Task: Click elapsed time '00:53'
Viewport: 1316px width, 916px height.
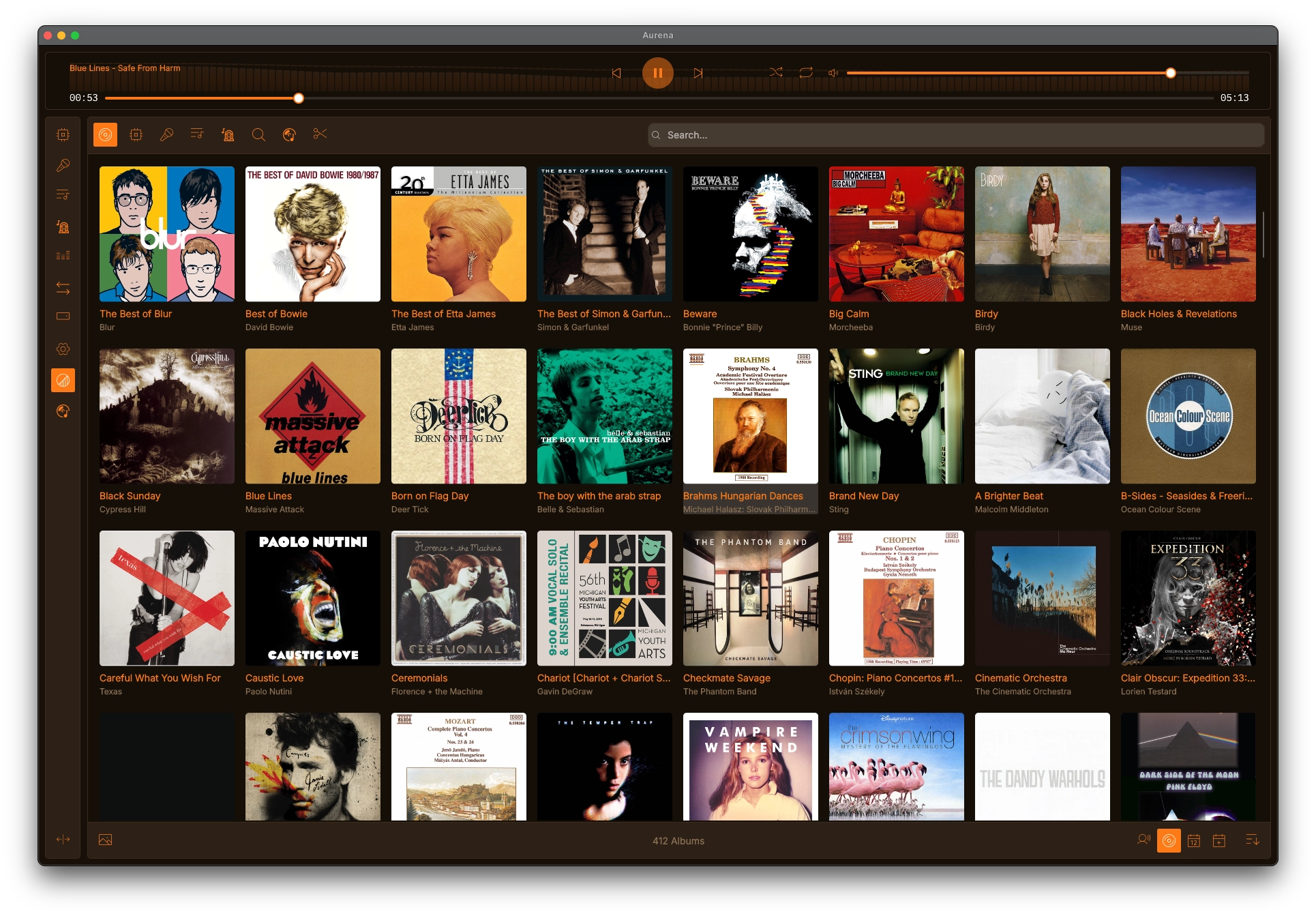Action: 83,98
